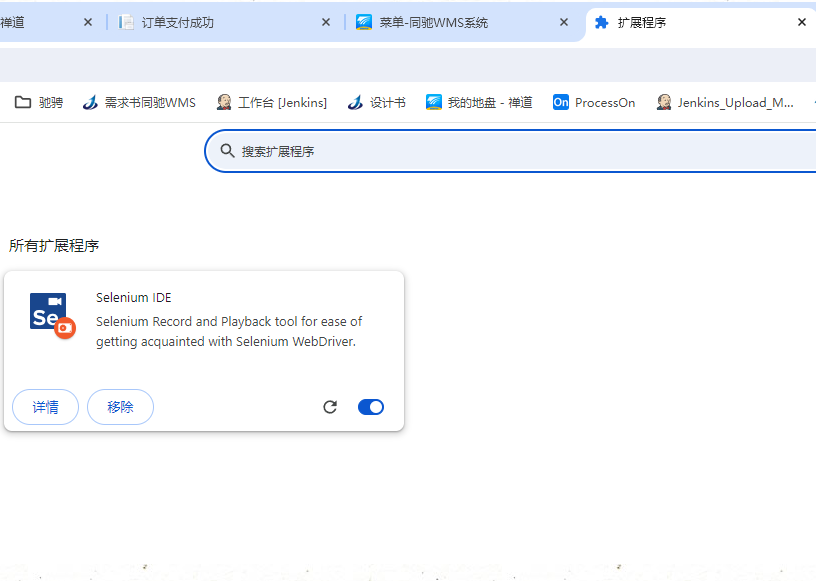Close the 禅道 tab
The width and height of the screenshot is (816, 581).
click(88, 22)
